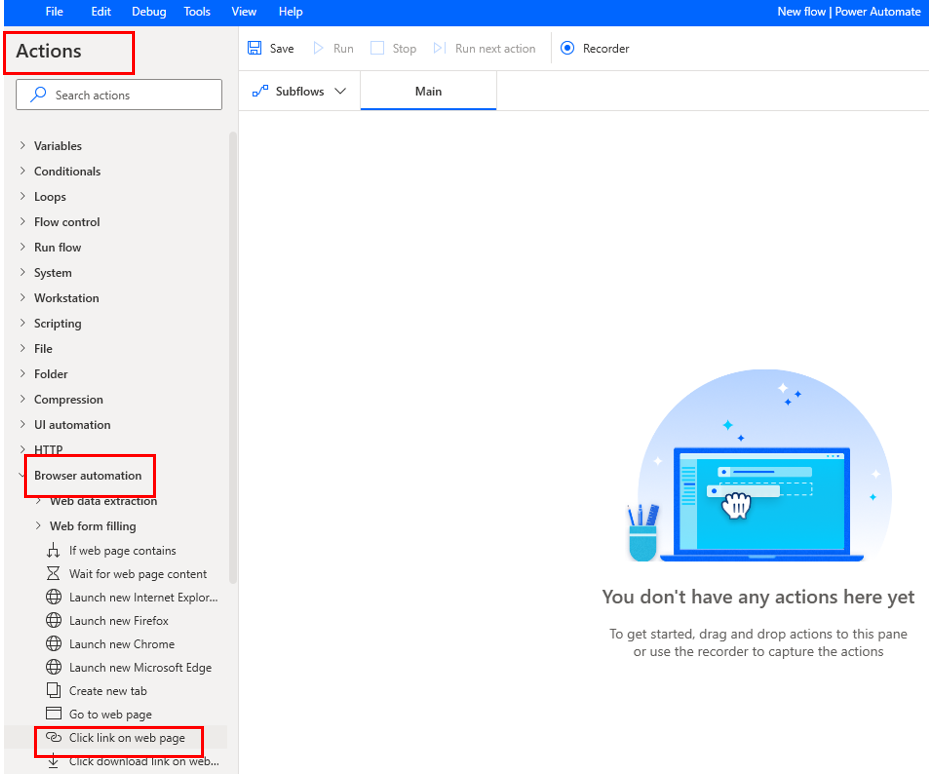The width and height of the screenshot is (929, 778).
Task: Open the Power Automate link
Action: click(878, 11)
